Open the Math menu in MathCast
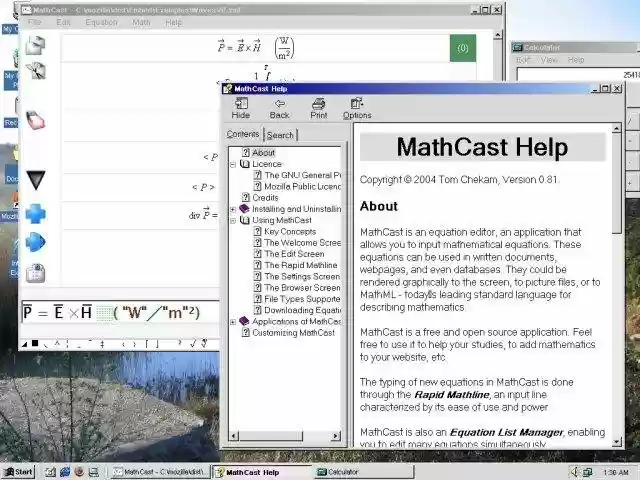 (x=141, y=22)
